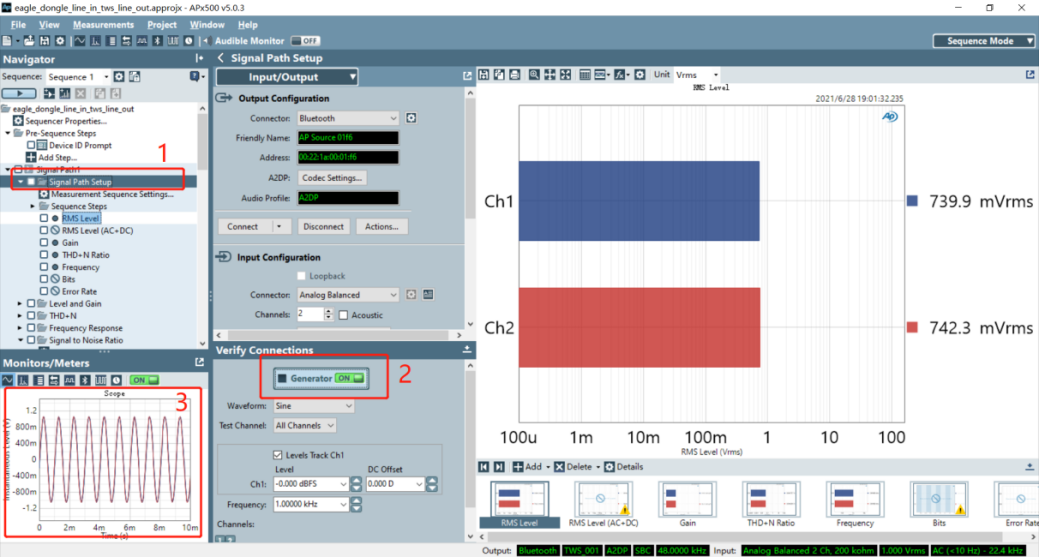Open the Measurements menu
The height and width of the screenshot is (557, 1039).
tap(103, 25)
